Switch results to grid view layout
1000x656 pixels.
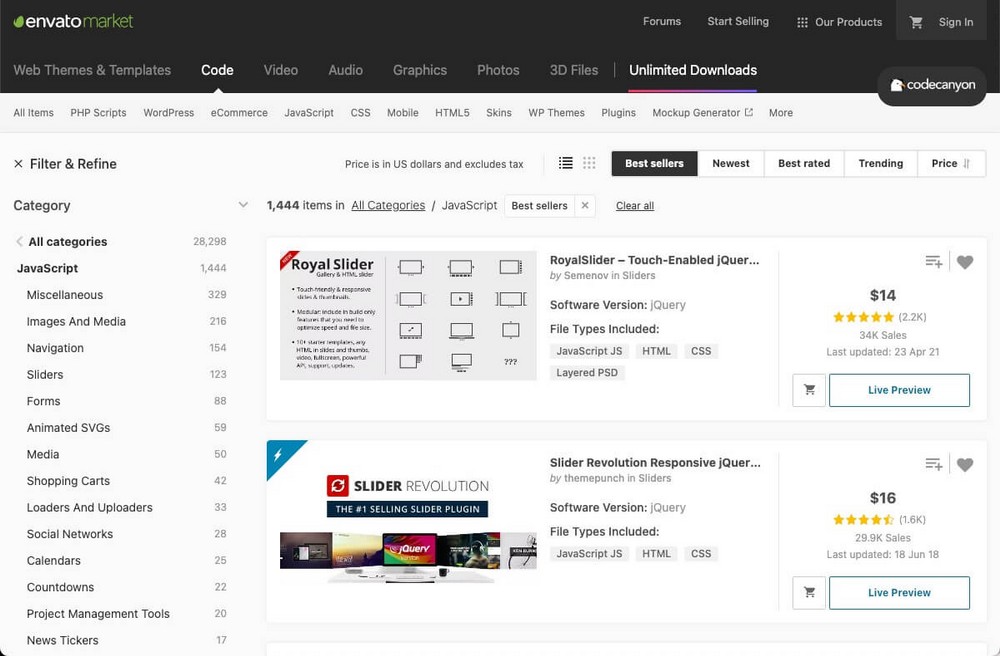[x=589, y=163]
